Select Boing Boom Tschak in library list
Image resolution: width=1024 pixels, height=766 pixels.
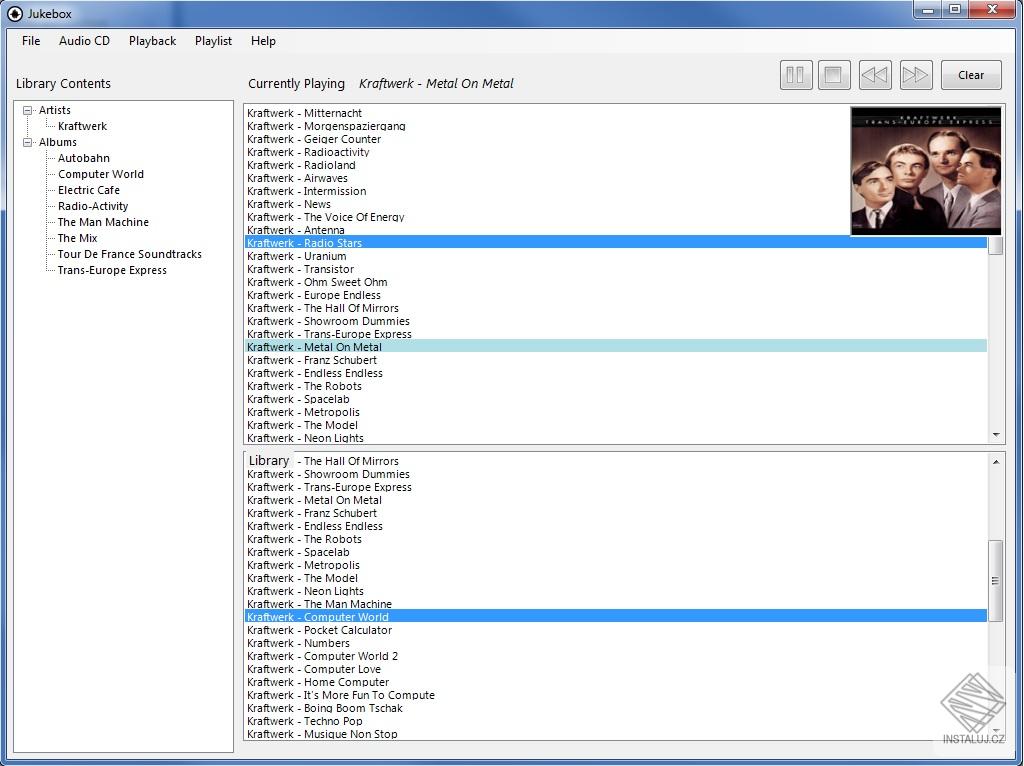click(325, 709)
